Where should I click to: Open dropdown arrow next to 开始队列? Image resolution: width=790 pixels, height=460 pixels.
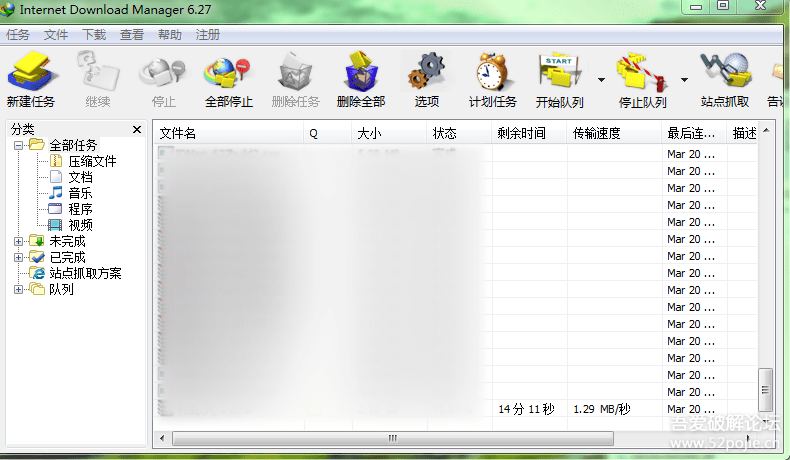(x=601, y=80)
